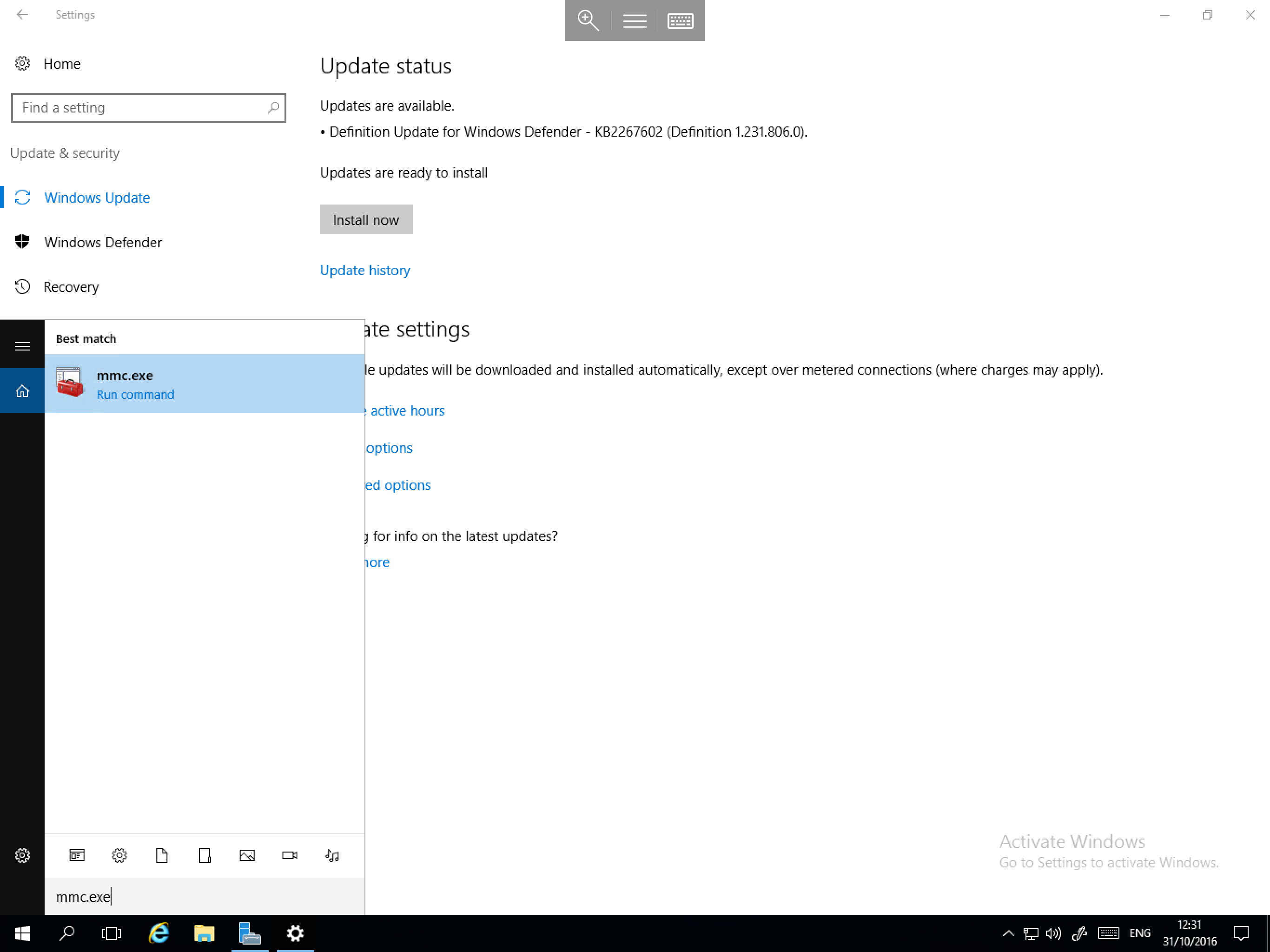Open volume control in system tray
The height and width of the screenshot is (952, 1270).
click(x=1053, y=933)
